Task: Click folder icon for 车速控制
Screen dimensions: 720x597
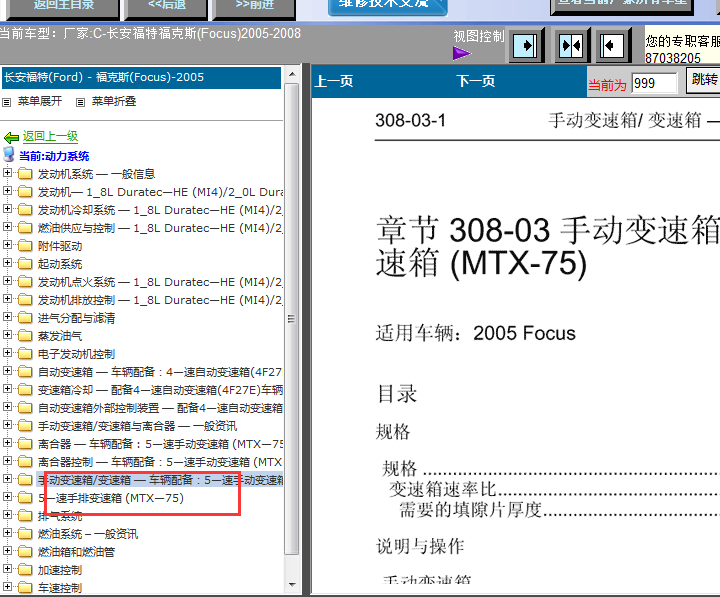Action: [25, 588]
